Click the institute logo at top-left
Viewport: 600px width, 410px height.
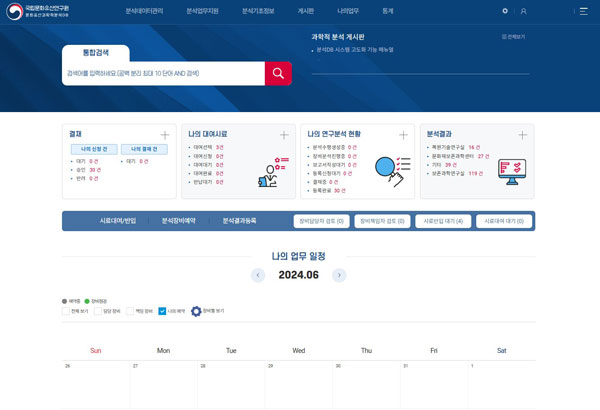coord(38,11)
